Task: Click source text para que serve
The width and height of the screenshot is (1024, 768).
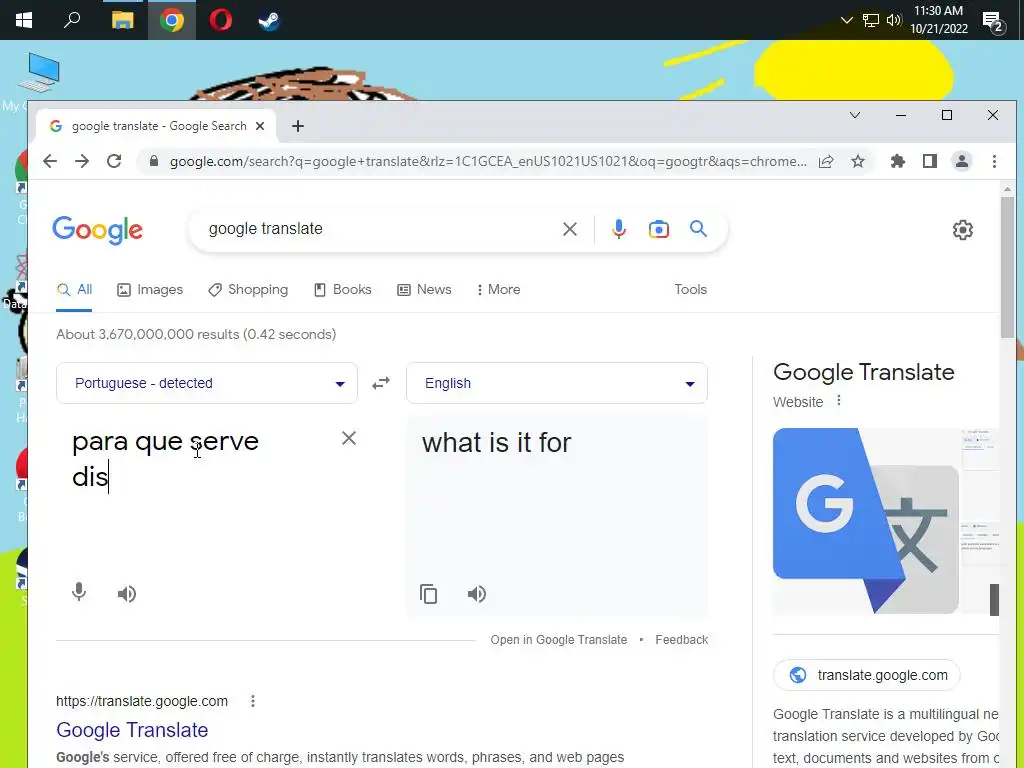Action: (x=165, y=442)
